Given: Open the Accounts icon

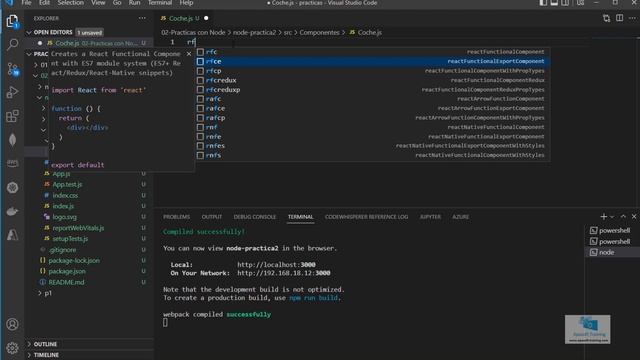Looking at the screenshot, I should (x=12, y=324).
